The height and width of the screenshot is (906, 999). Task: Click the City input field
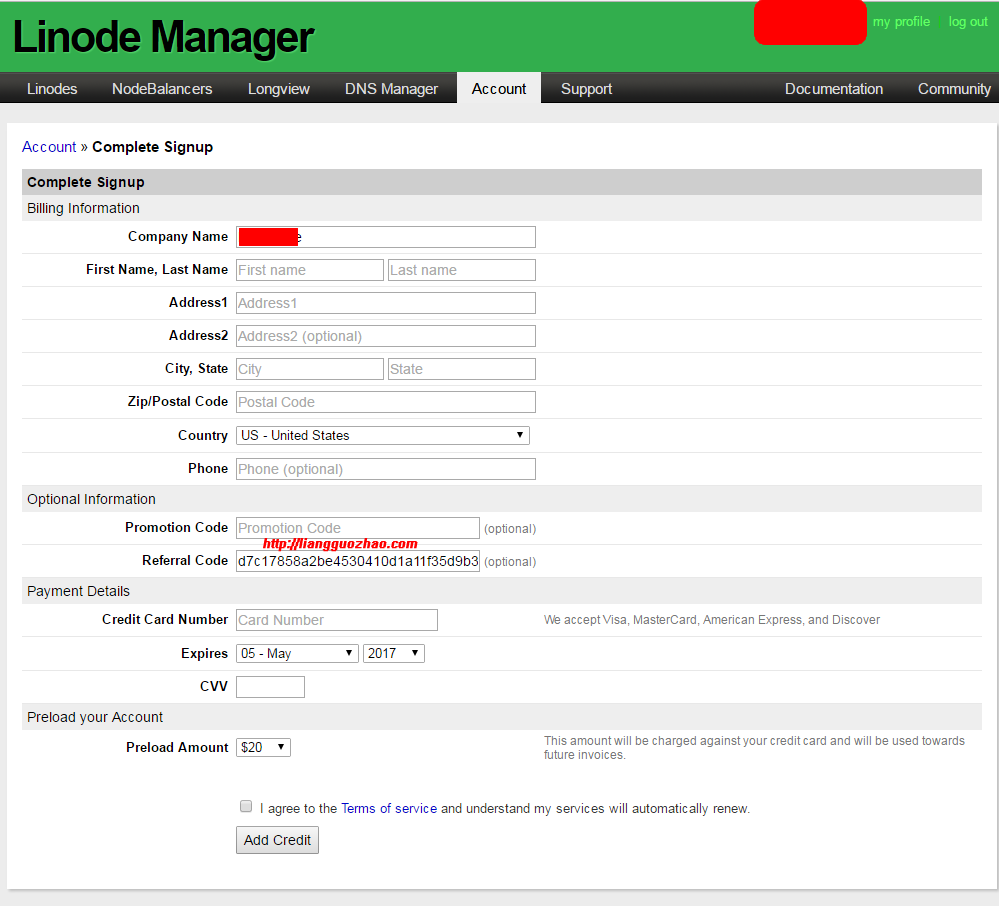click(x=310, y=369)
